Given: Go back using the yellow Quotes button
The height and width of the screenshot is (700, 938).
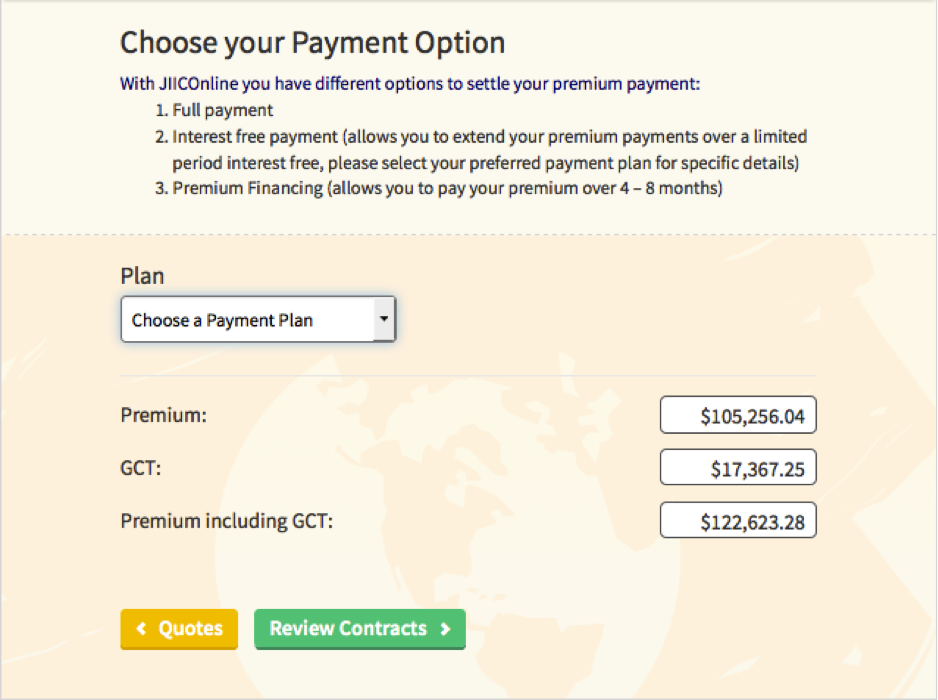Looking at the screenshot, I should tap(179, 629).
